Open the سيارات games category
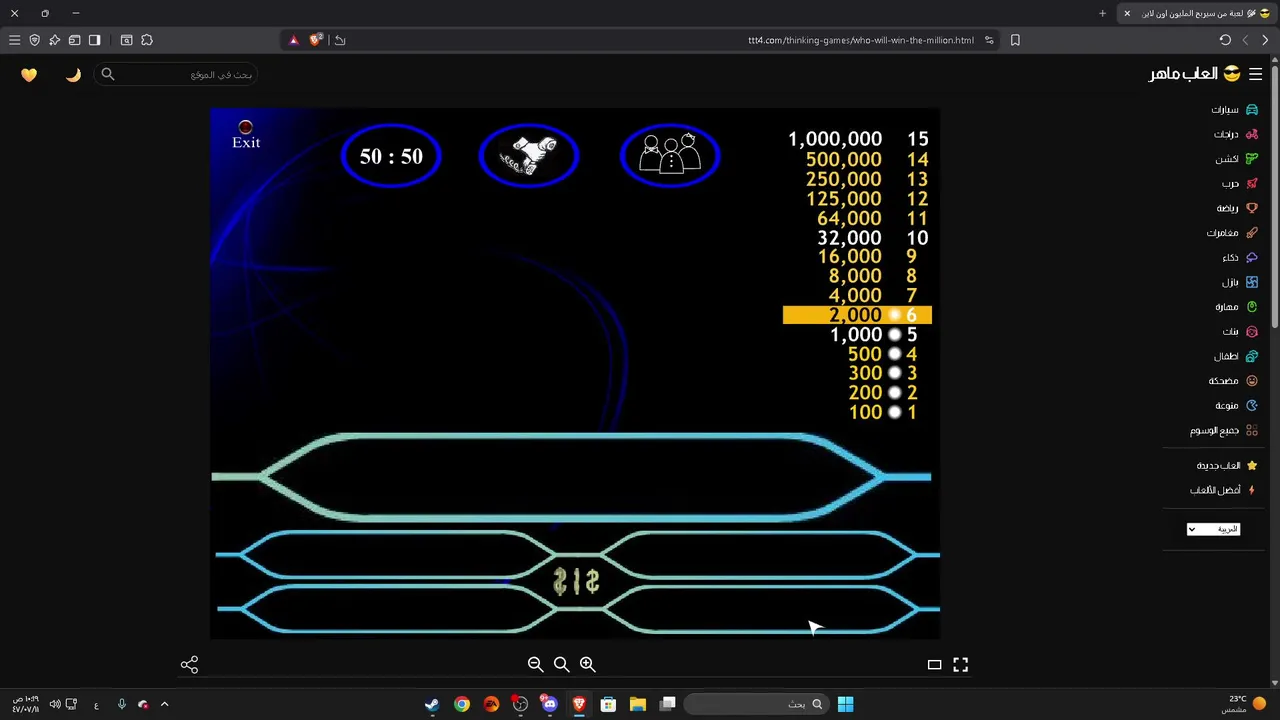 [x=1234, y=110]
